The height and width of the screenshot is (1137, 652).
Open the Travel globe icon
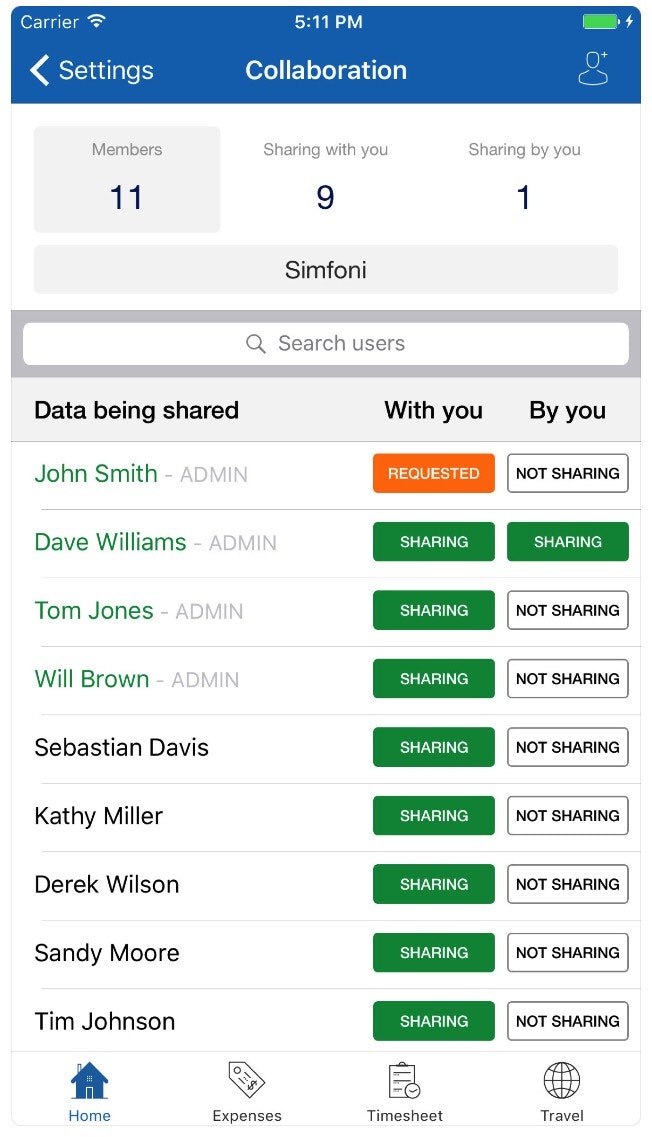click(x=561, y=1081)
